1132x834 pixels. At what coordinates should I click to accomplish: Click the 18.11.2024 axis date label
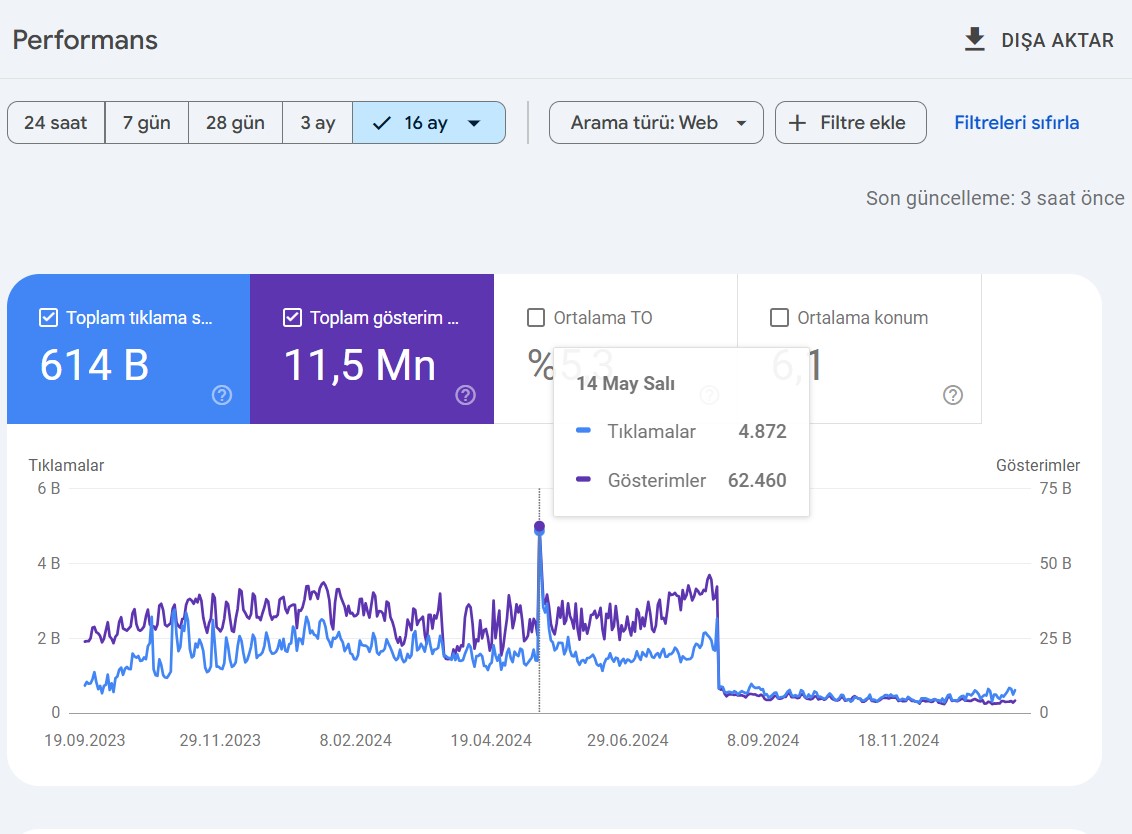[x=898, y=740]
